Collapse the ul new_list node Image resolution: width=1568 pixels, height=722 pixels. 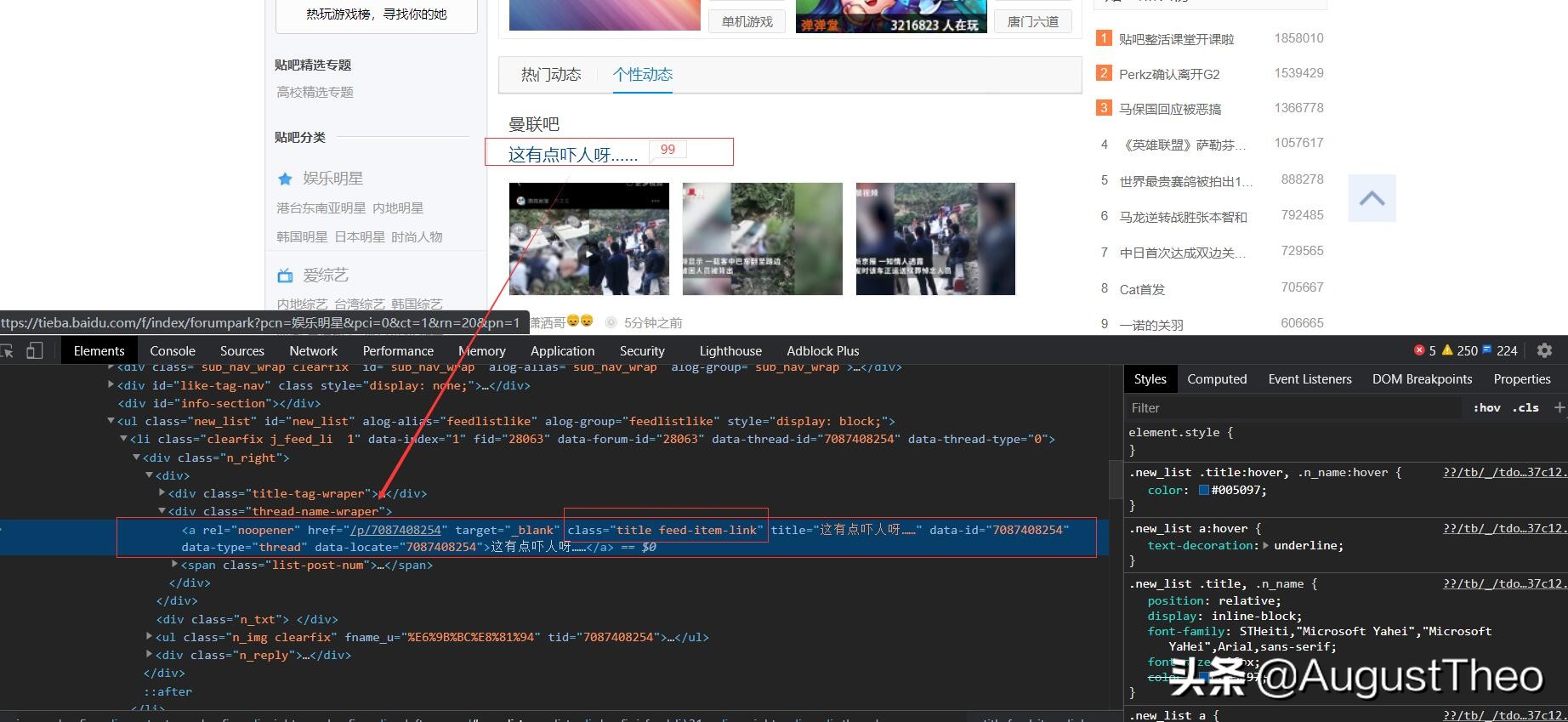click(111, 421)
